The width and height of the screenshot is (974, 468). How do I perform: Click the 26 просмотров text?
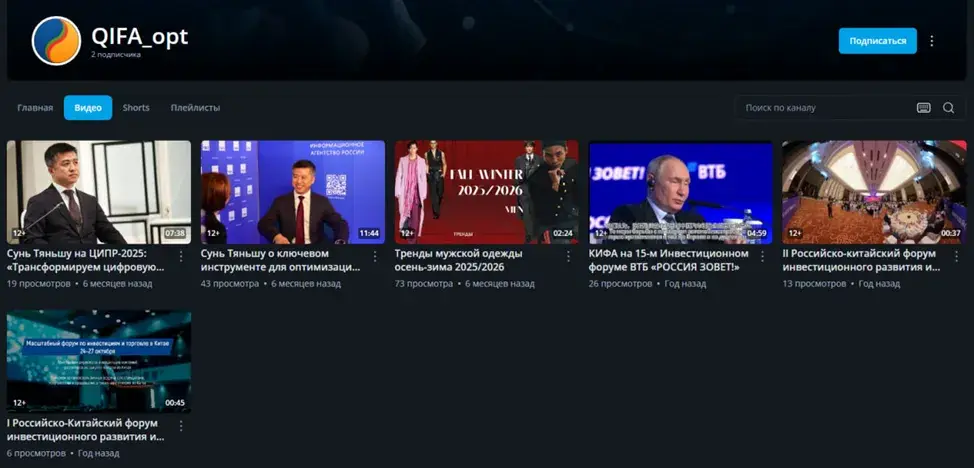621,283
